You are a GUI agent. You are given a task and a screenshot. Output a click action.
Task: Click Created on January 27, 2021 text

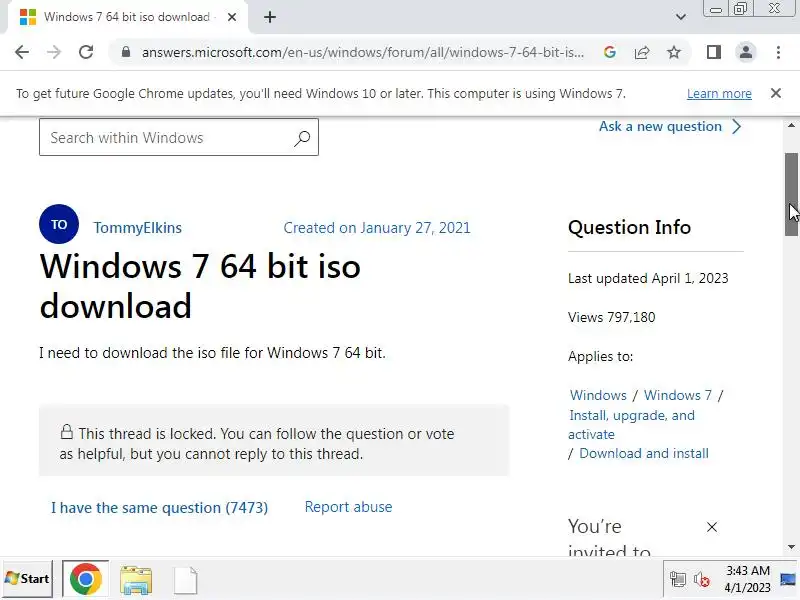(x=377, y=228)
